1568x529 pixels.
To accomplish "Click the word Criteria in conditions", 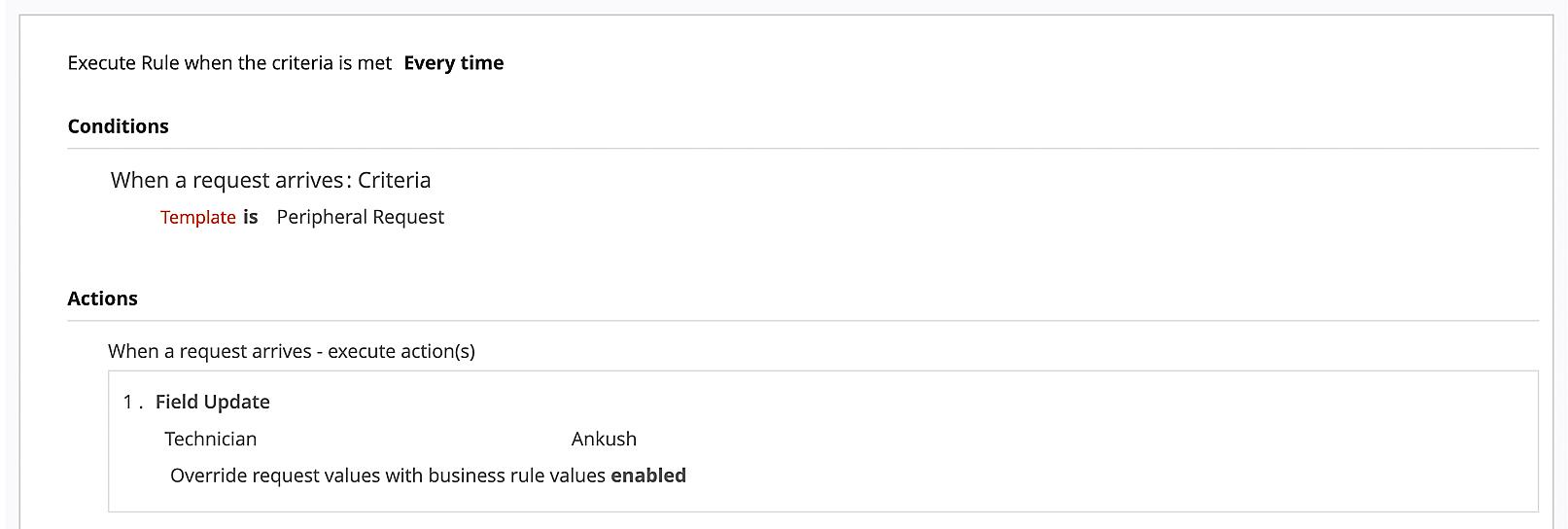I will pos(394,180).
